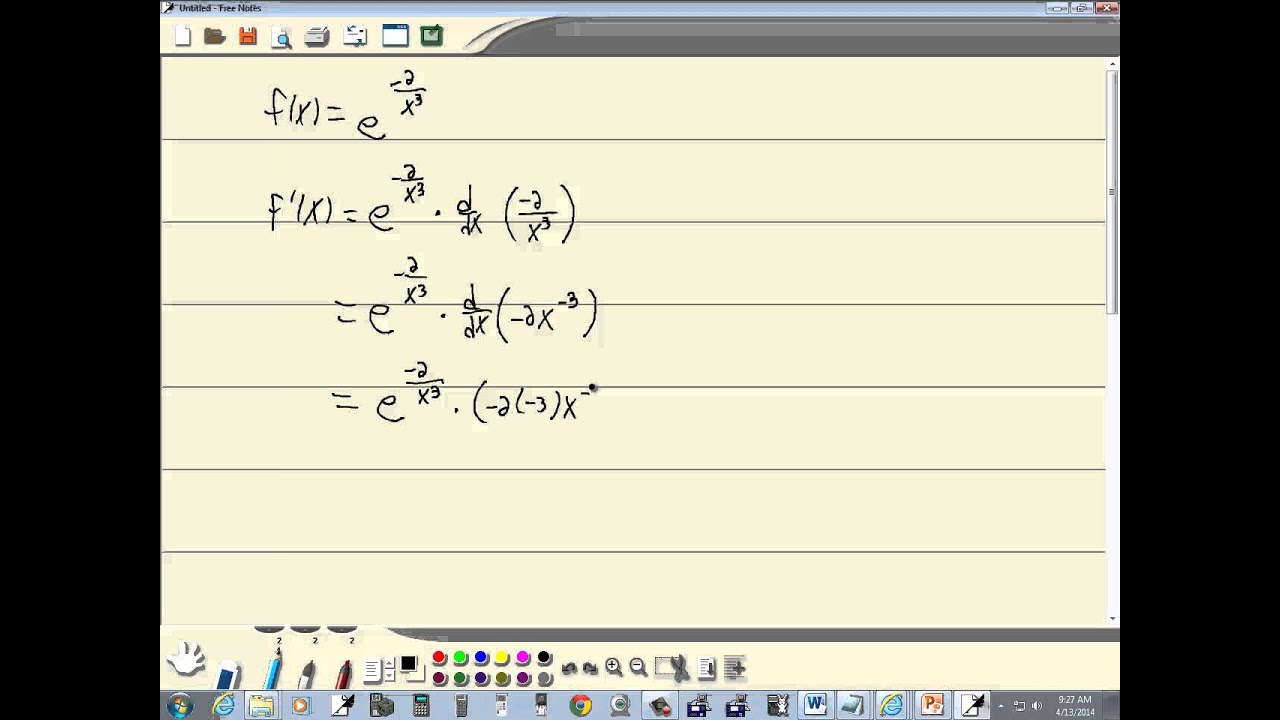
Task: Pick the bright red color swatch
Action: click(439, 657)
